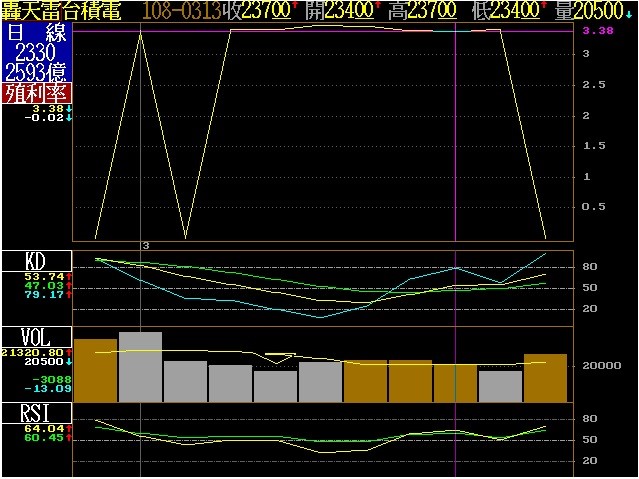Click the first brown volume bar on the left

tap(95, 370)
